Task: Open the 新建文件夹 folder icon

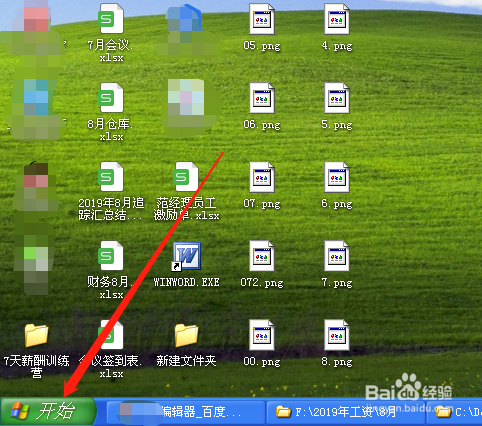Action: pos(186,335)
